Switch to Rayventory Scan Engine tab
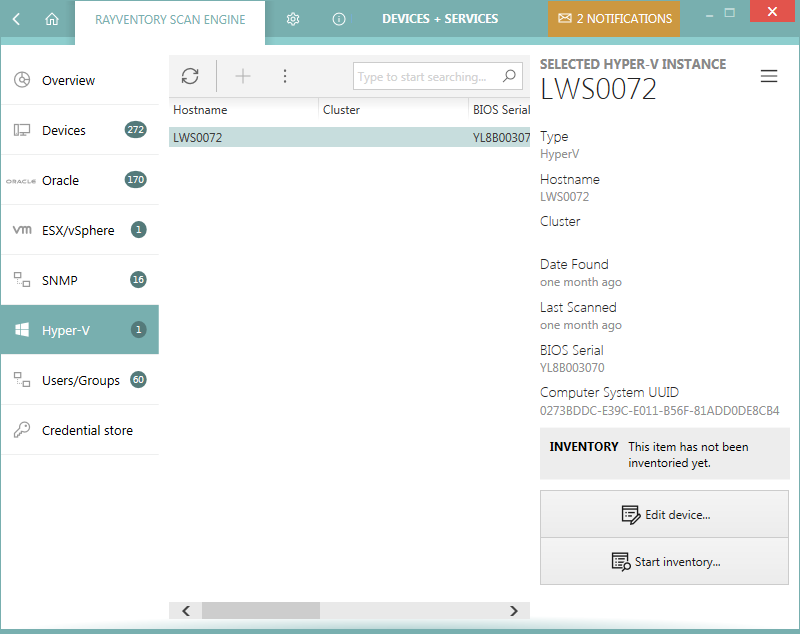Viewport: 800px width, 634px height. click(x=170, y=19)
